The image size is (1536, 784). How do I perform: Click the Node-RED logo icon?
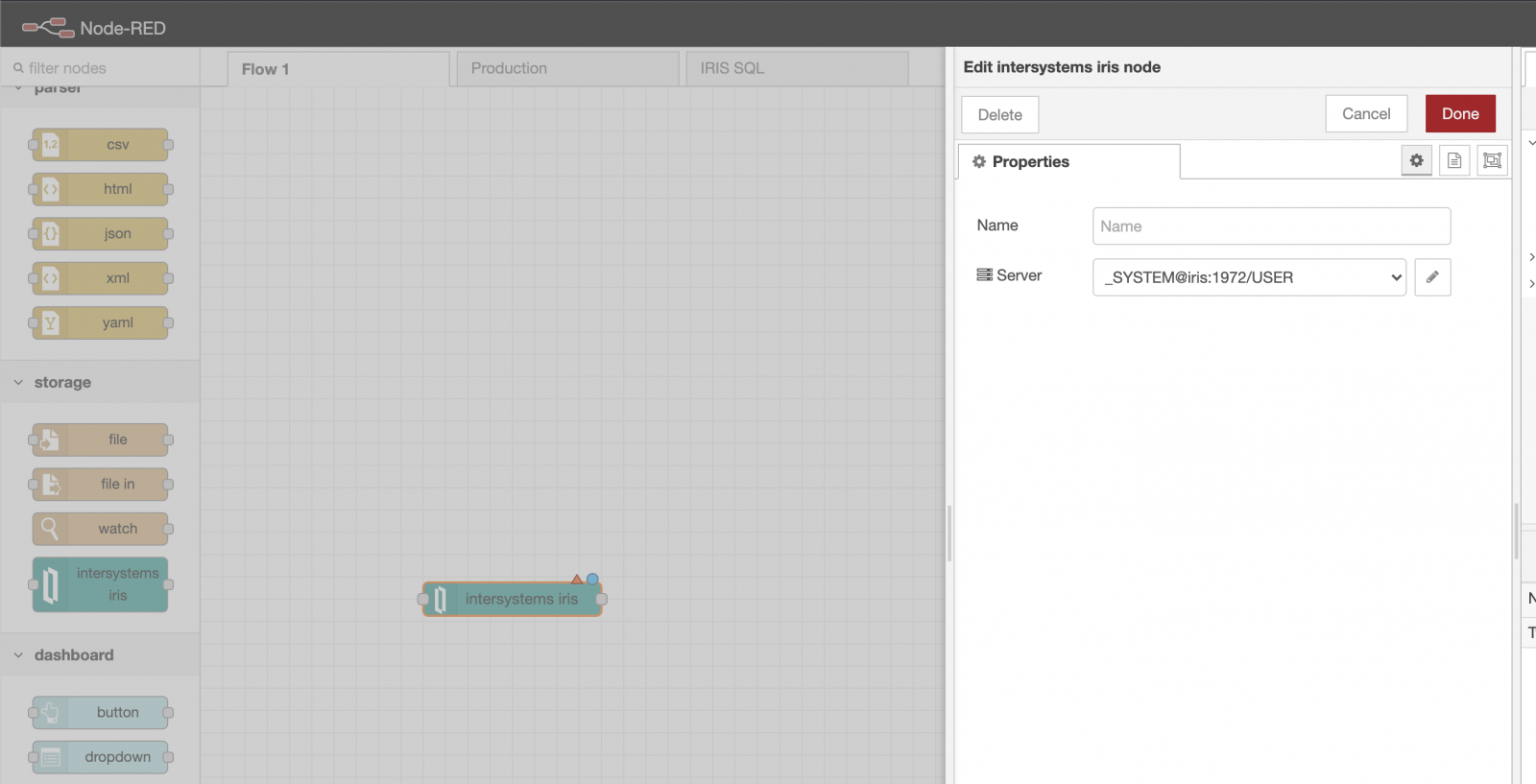(x=47, y=28)
